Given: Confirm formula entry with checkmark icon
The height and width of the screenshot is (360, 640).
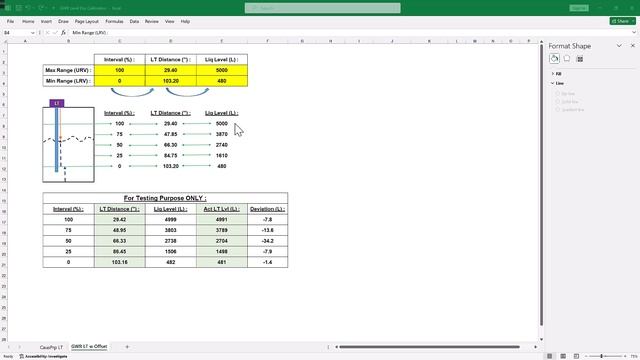Looking at the screenshot, I should [x=55, y=33].
